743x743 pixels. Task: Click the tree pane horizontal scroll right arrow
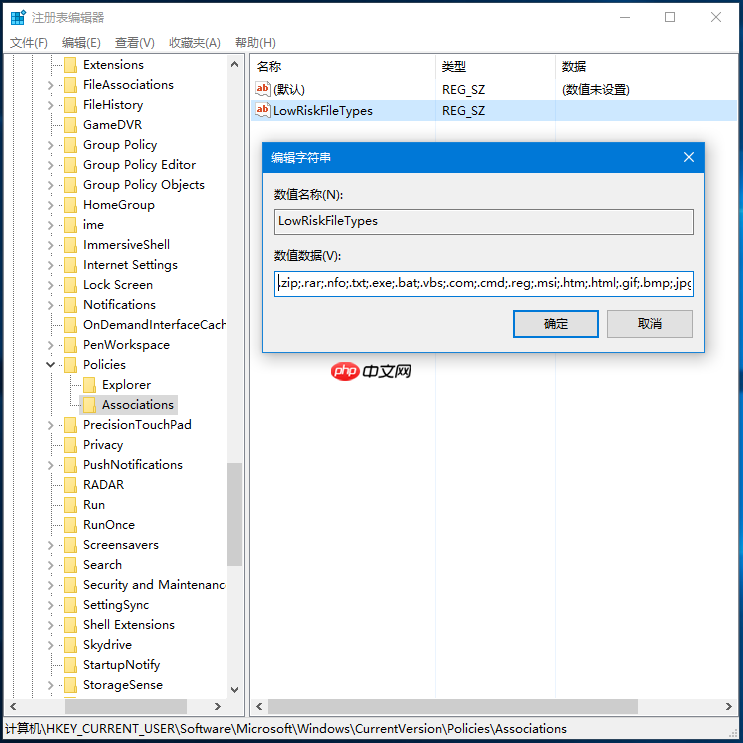pyautogui.click(x=217, y=707)
